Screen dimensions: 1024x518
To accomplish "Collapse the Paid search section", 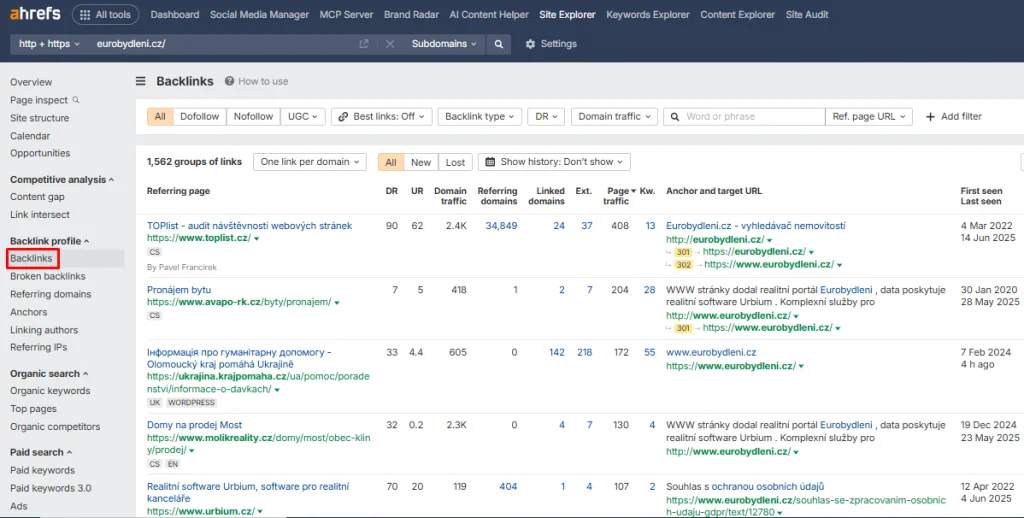I will (x=40, y=452).
